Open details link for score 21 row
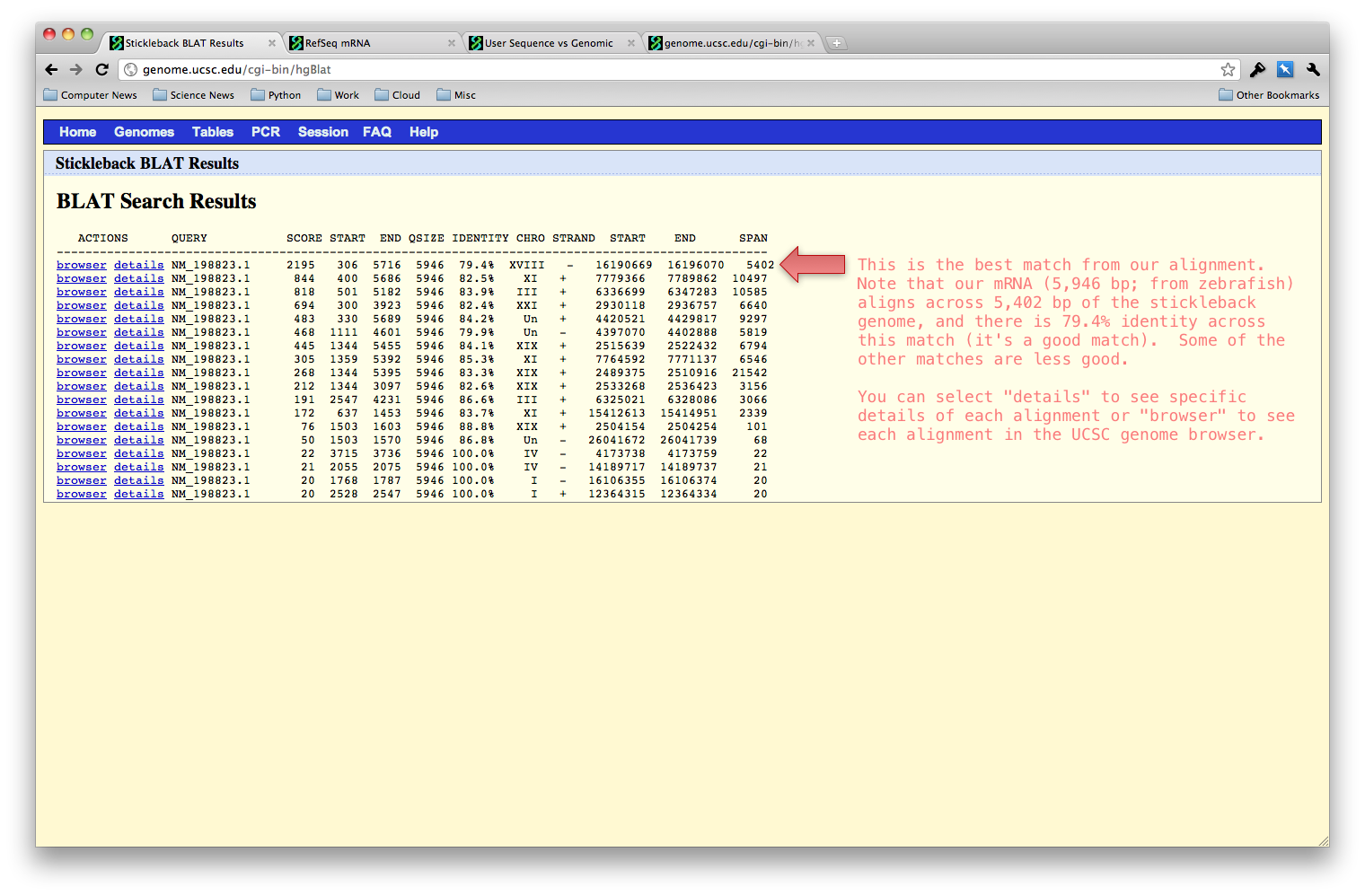Image resolution: width=1365 pixels, height=896 pixels. (139, 467)
